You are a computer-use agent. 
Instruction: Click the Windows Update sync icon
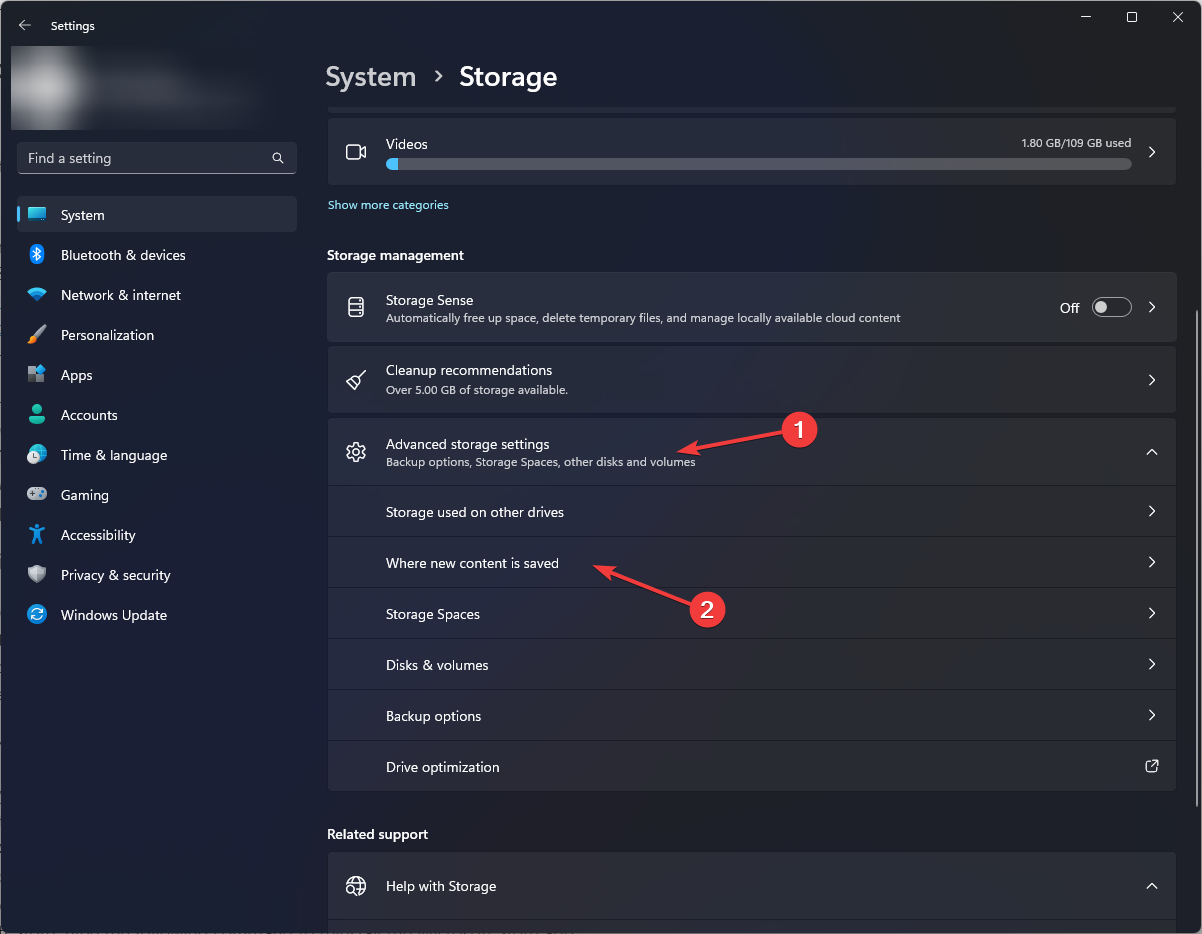tap(37, 615)
